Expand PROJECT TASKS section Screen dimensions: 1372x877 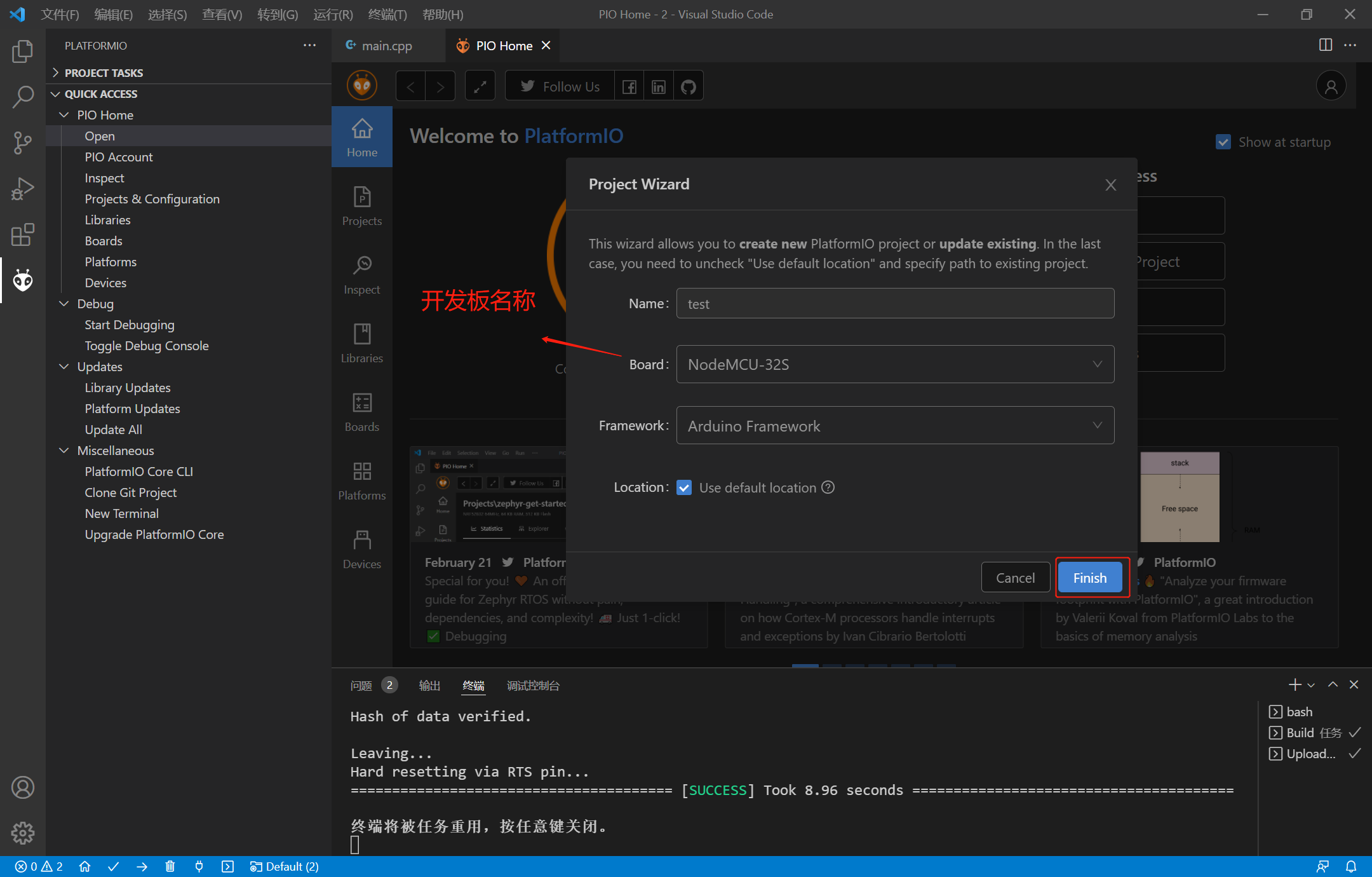[x=189, y=73]
